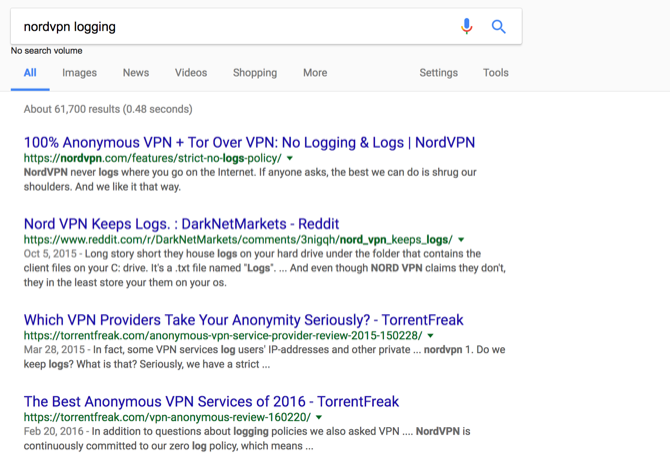Expand dropdown arrow beside reddit.com DarkNetMarkets URL
This screenshot has height=457, width=670.
click(461, 240)
